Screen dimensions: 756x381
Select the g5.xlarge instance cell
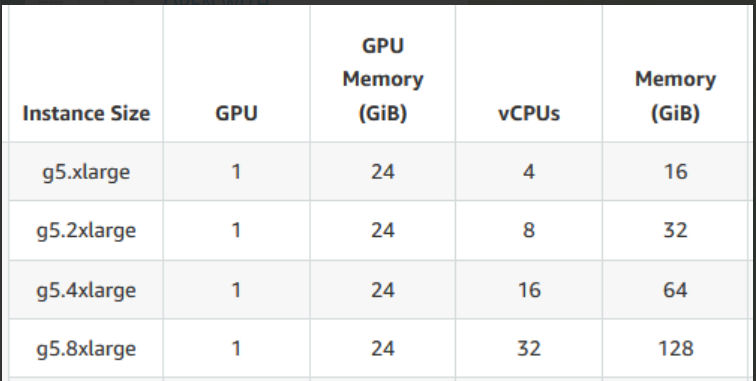coord(86,172)
